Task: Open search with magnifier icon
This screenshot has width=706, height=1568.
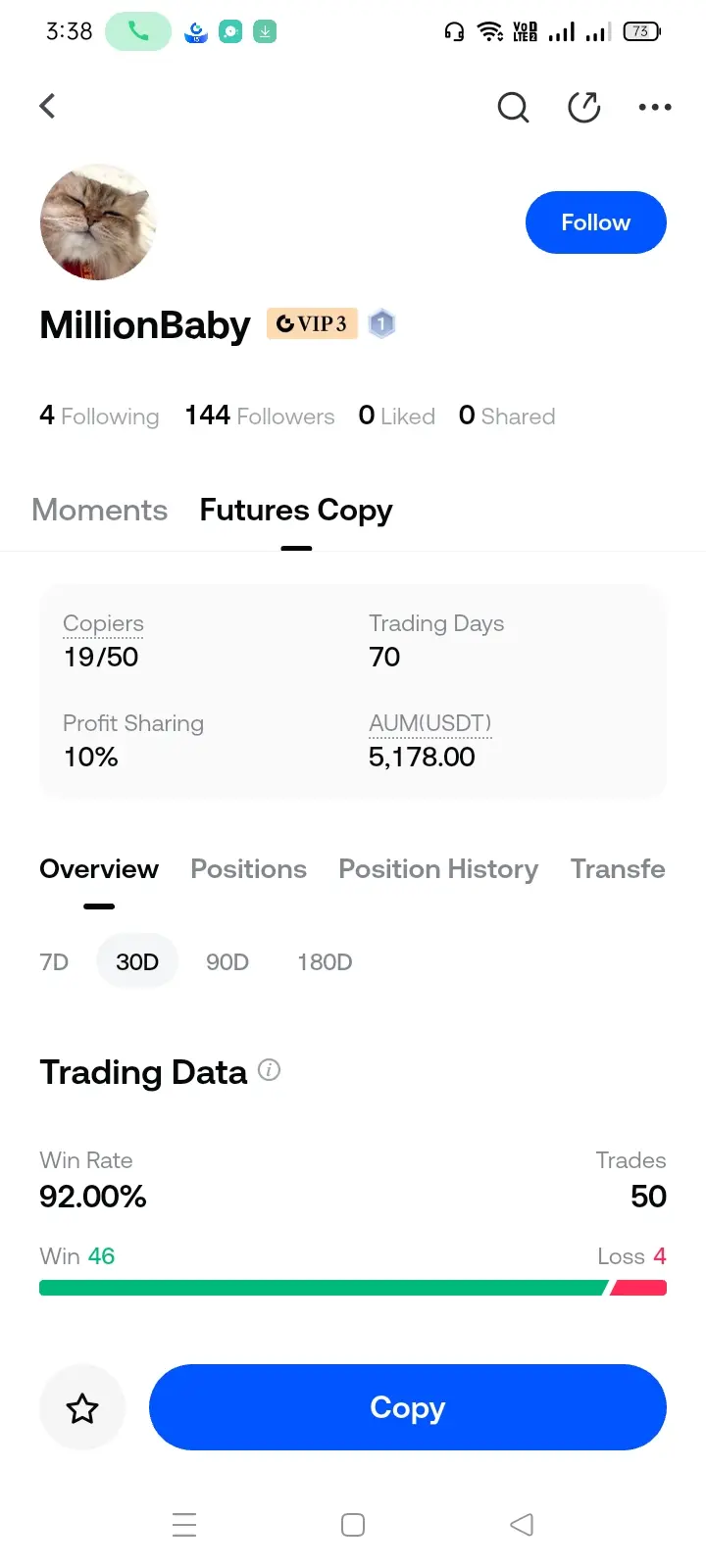Action: click(x=513, y=107)
